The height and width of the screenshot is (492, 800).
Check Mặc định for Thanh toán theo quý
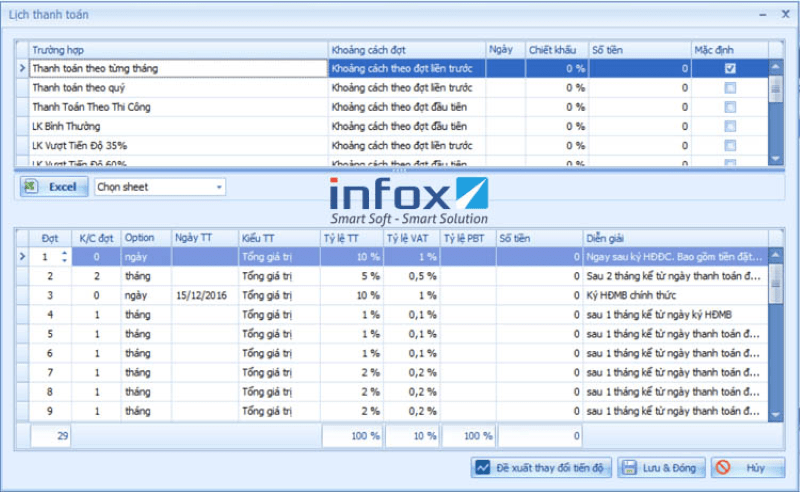[730, 88]
